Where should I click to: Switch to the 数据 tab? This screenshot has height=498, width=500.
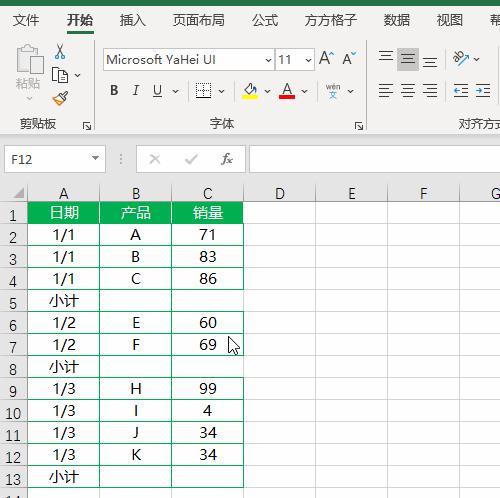[397, 20]
